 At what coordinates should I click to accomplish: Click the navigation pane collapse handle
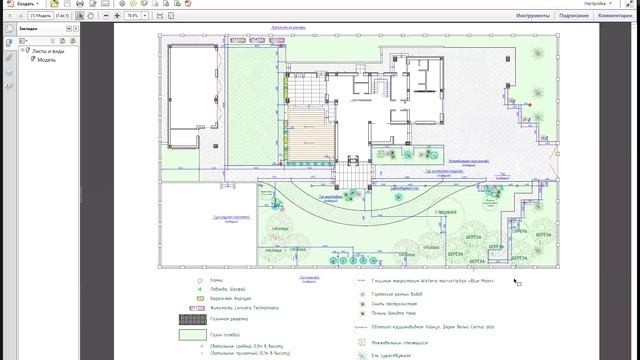coord(81,194)
